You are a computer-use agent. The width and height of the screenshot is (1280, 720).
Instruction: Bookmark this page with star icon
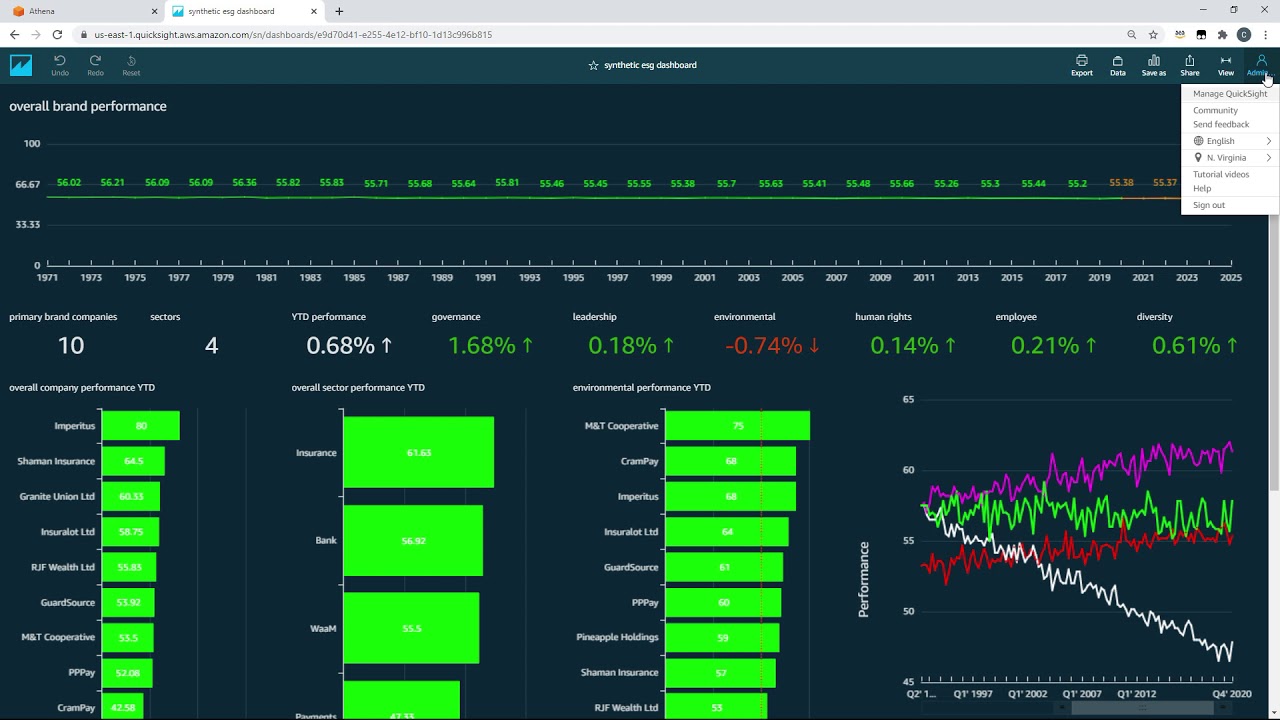(1153, 34)
